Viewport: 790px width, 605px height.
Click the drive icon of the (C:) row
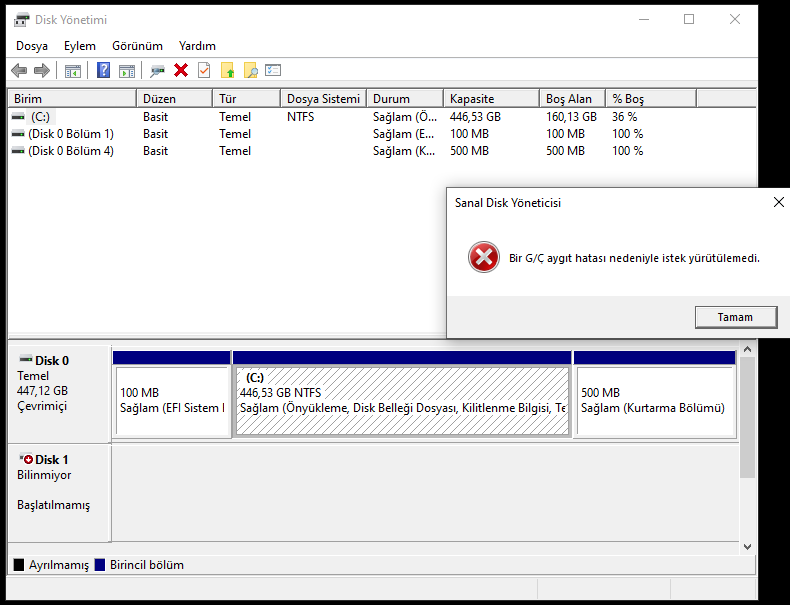18,117
